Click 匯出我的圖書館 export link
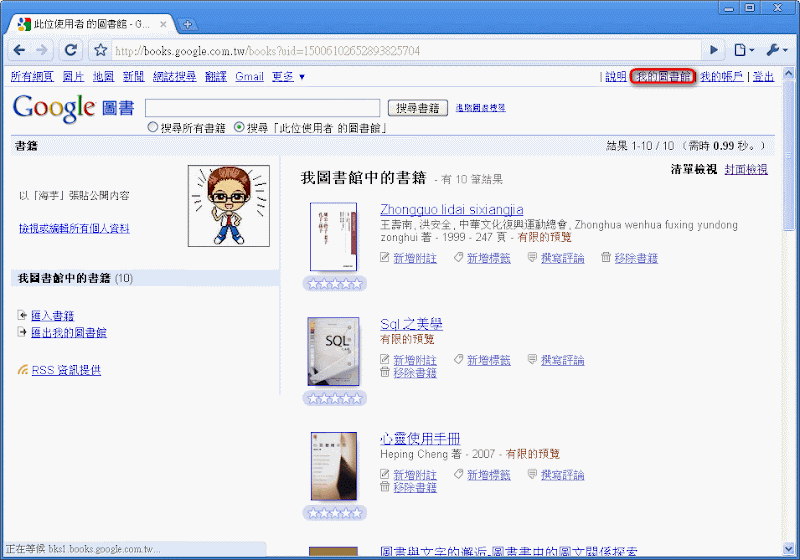The width and height of the screenshot is (800, 560). (x=69, y=333)
